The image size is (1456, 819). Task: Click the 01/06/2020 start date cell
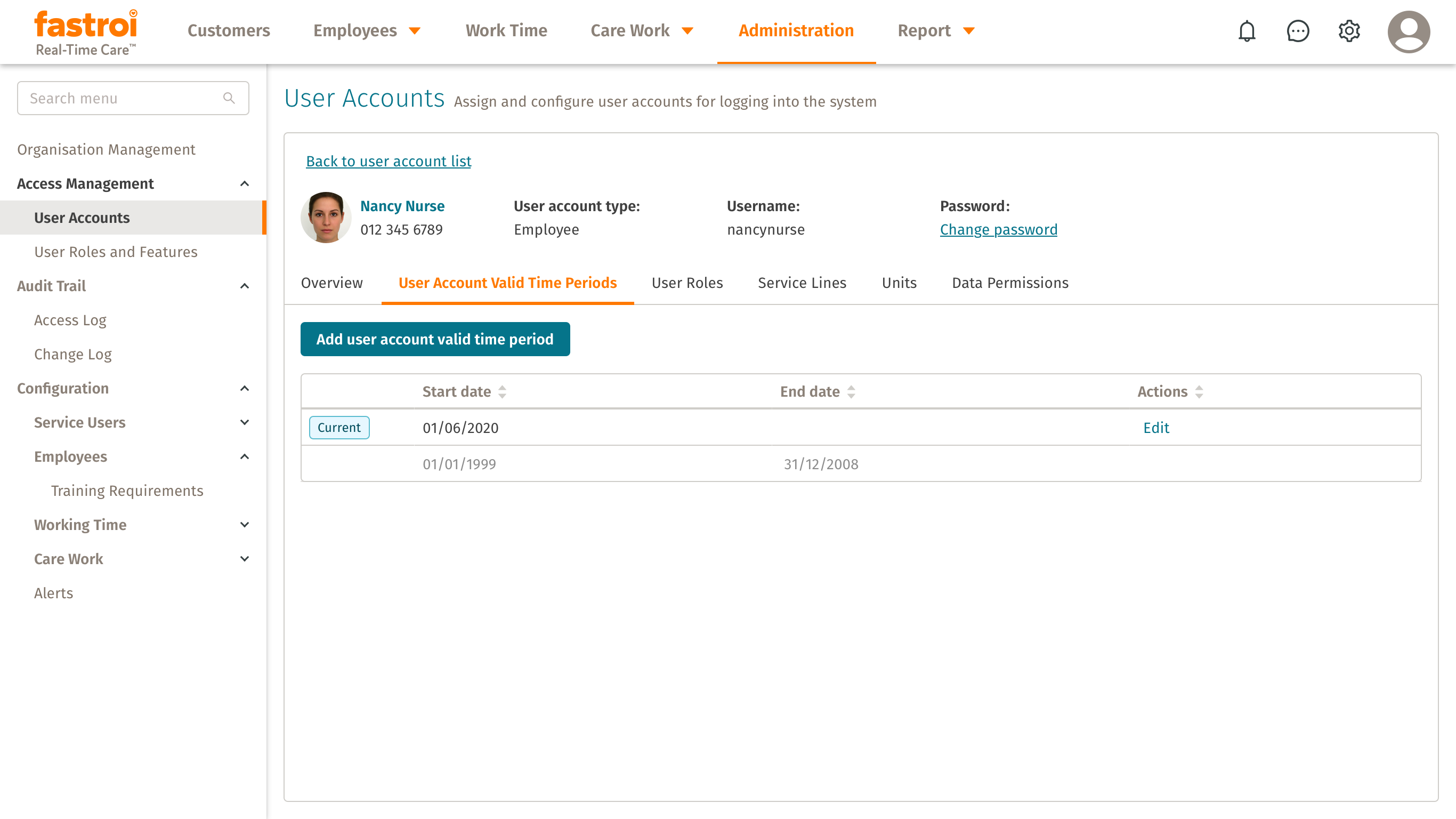[x=460, y=428]
